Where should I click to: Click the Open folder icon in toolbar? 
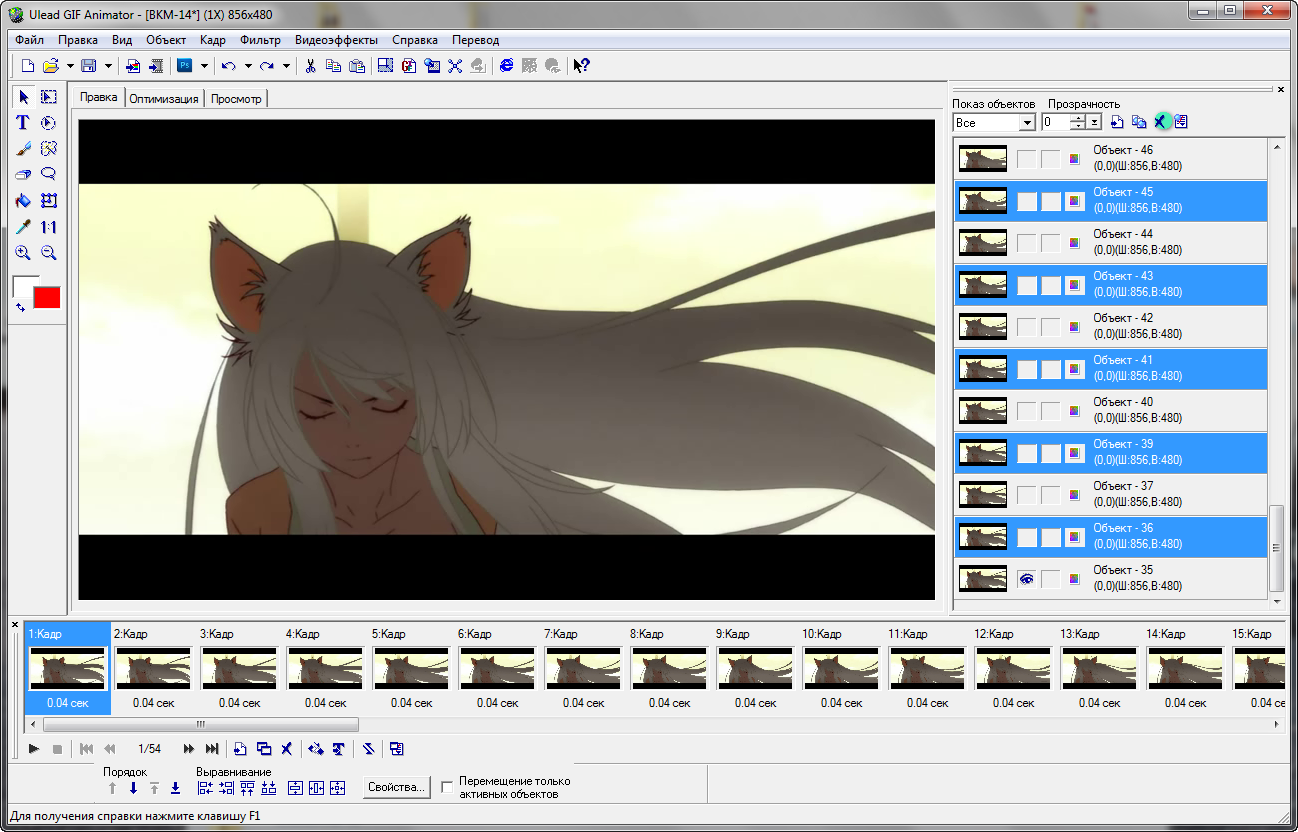tap(50, 66)
